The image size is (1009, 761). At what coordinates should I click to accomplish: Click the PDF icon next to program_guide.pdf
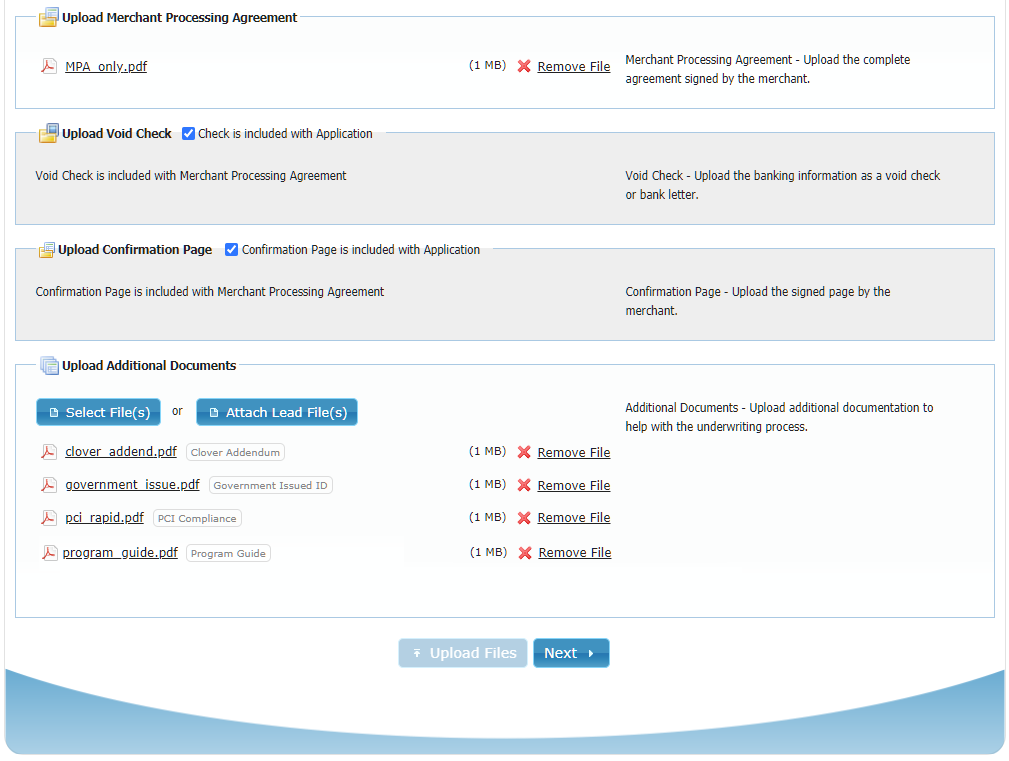pos(49,553)
